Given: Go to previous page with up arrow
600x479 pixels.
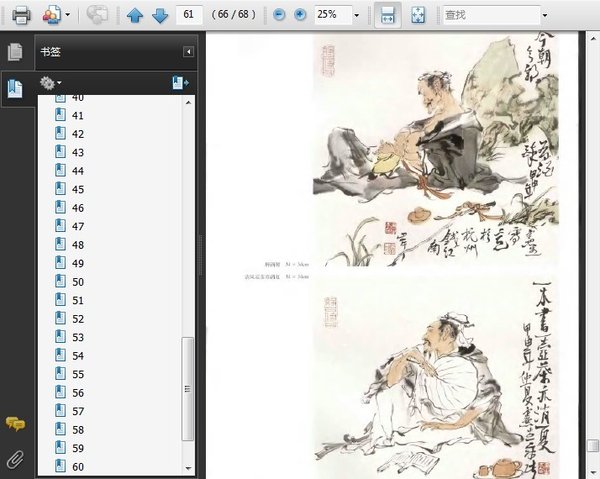Looking at the screenshot, I should coord(135,15).
